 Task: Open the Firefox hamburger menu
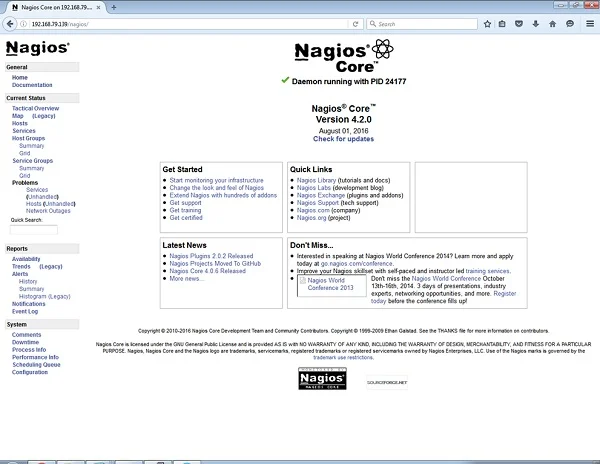(x=590, y=24)
